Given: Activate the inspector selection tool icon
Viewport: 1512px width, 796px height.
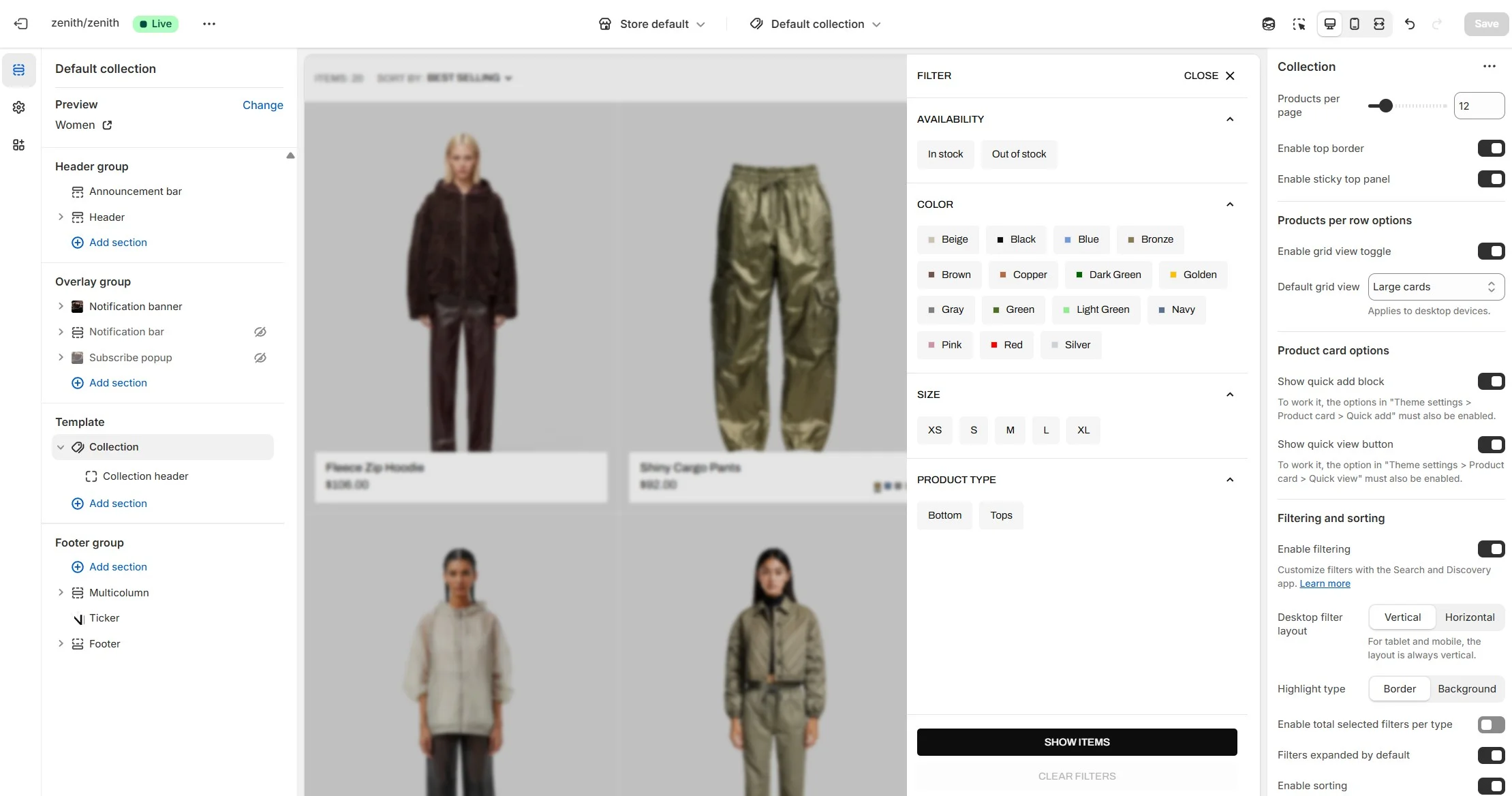Looking at the screenshot, I should tap(1299, 24).
